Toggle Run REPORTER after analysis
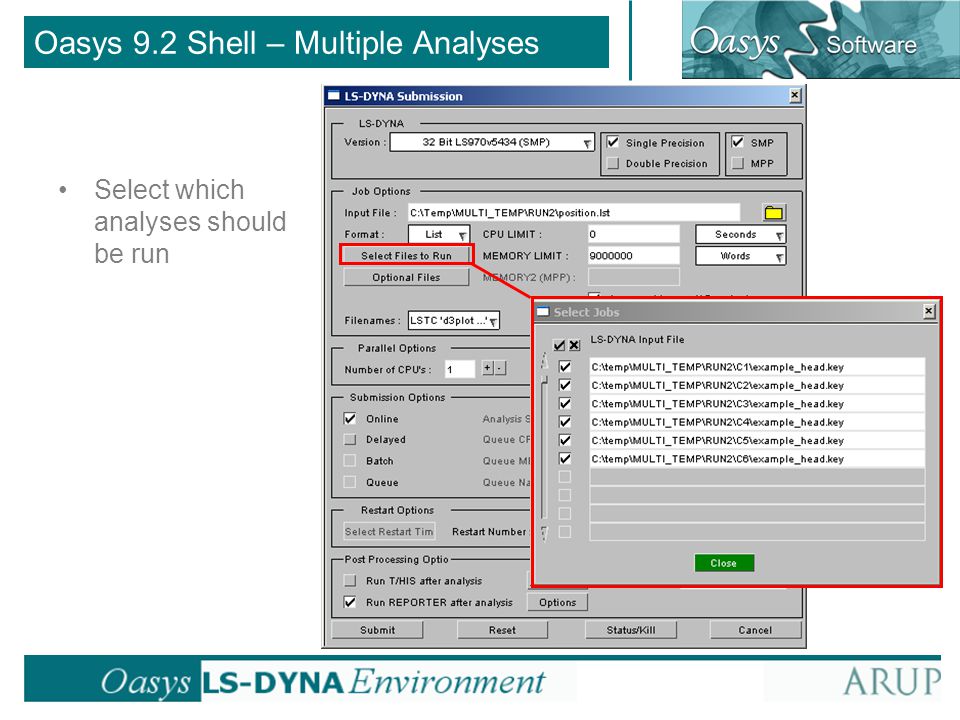 [x=350, y=602]
